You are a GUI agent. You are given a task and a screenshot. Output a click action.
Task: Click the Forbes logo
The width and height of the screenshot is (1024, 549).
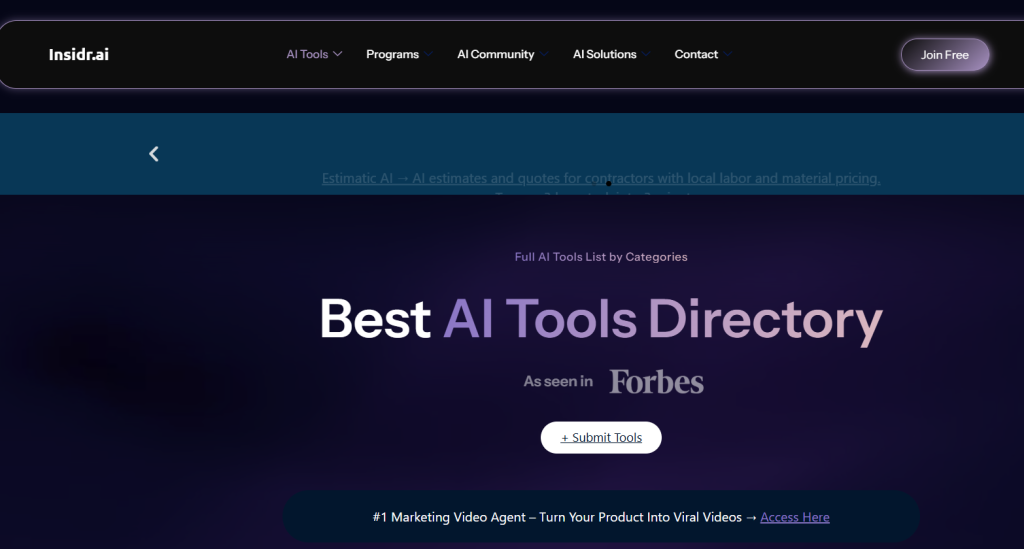(x=656, y=381)
